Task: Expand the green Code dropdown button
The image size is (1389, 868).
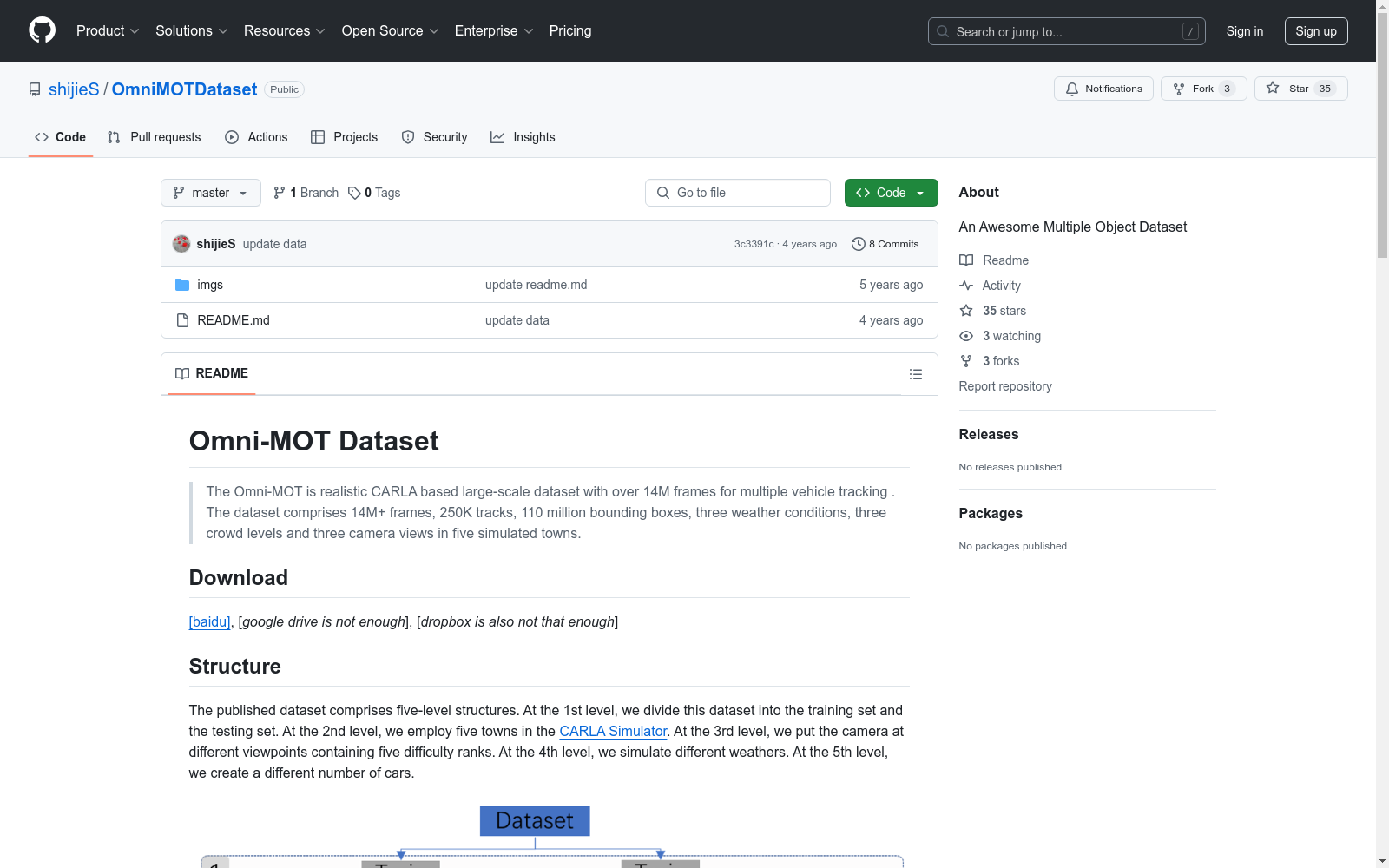Action: 891,193
